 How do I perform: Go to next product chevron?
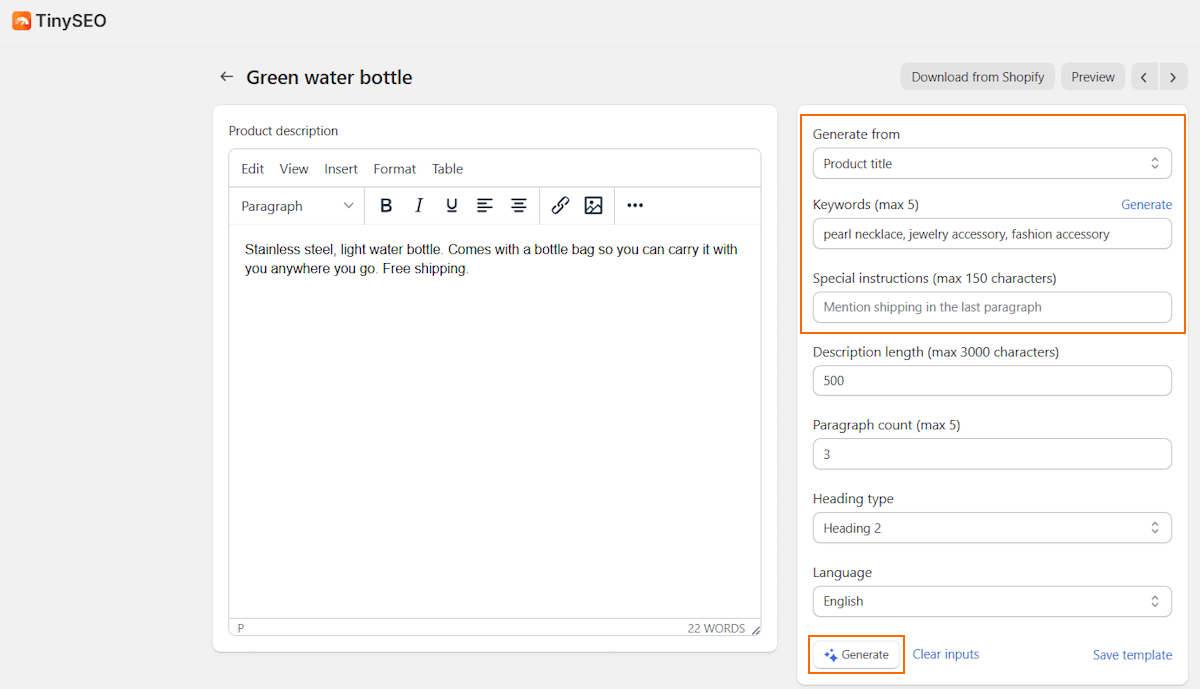1173,77
